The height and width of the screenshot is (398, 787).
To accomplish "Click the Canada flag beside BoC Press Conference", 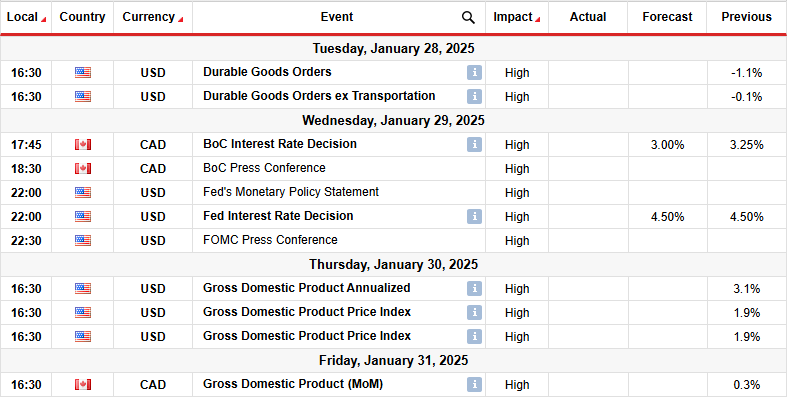I will 83,169.
